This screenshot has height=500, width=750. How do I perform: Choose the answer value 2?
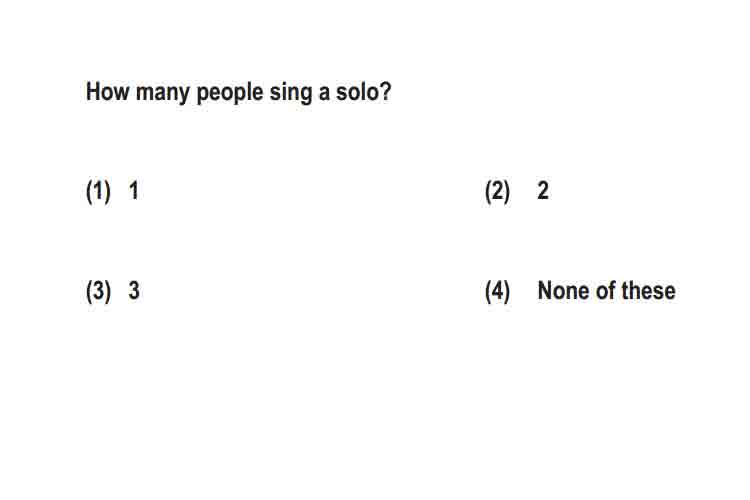(x=542, y=190)
